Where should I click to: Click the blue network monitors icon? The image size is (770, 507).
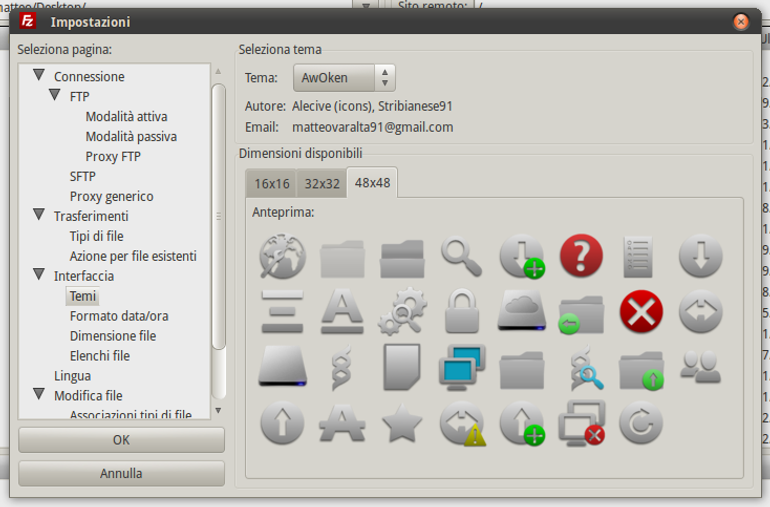(x=462, y=367)
